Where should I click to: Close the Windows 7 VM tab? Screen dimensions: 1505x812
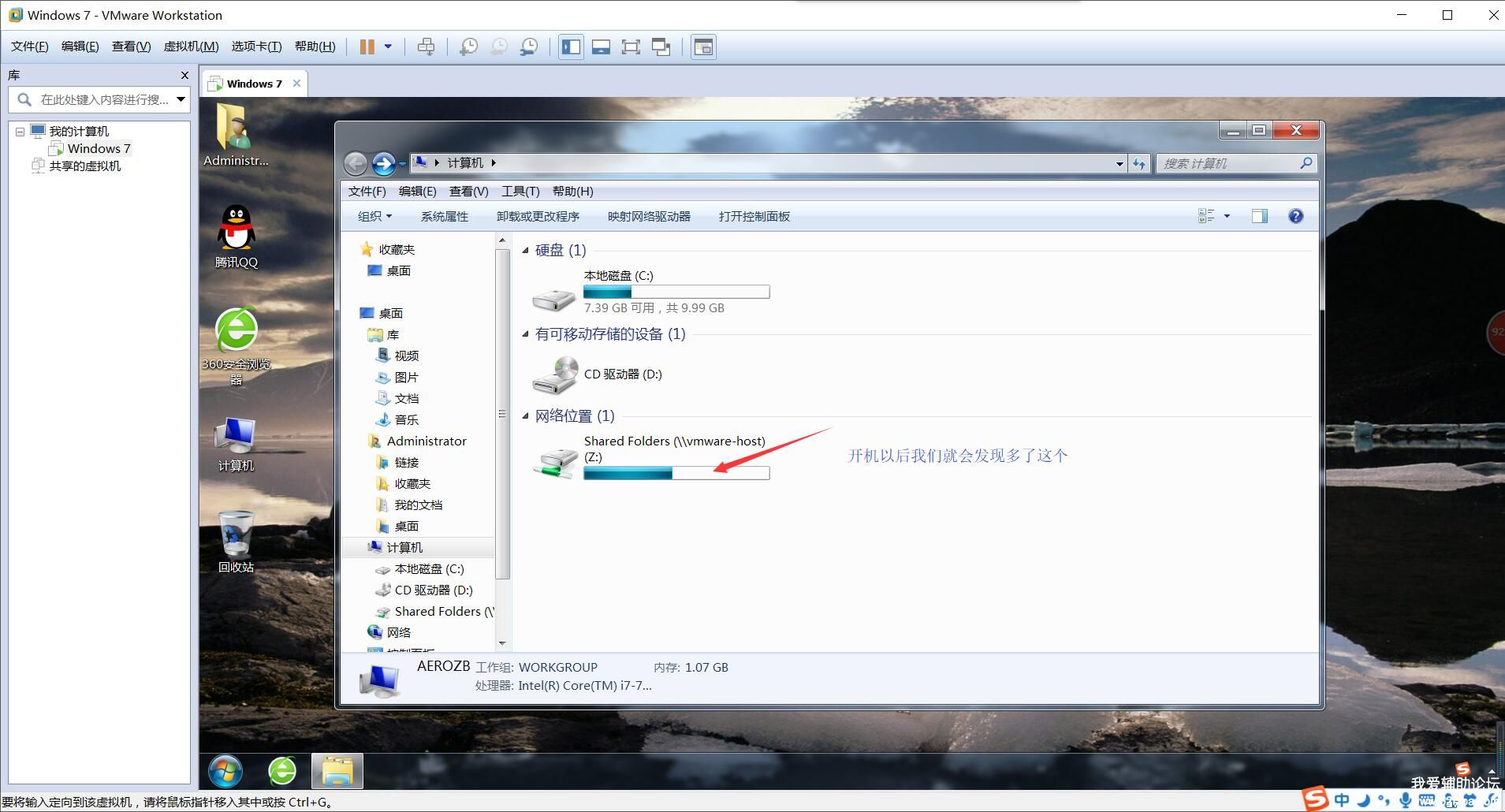(296, 84)
